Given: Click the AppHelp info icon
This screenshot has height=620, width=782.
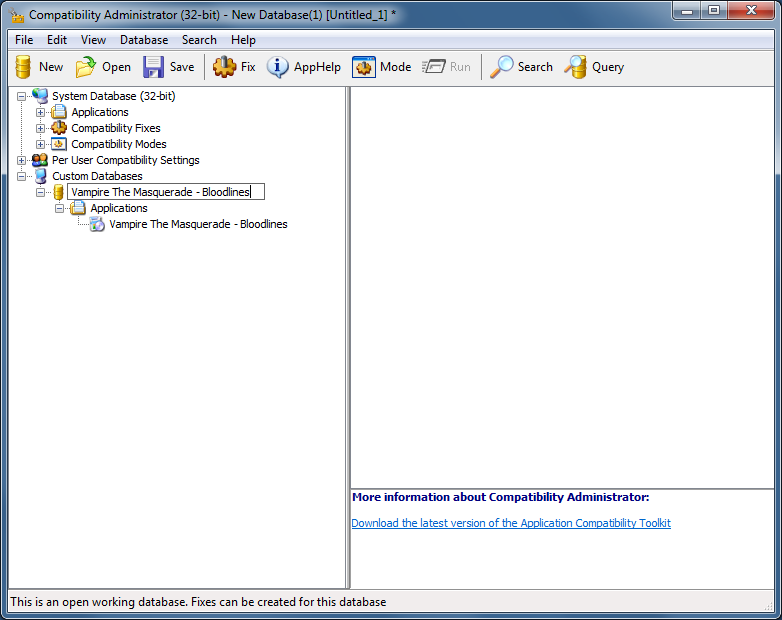Looking at the screenshot, I should tap(277, 67).
